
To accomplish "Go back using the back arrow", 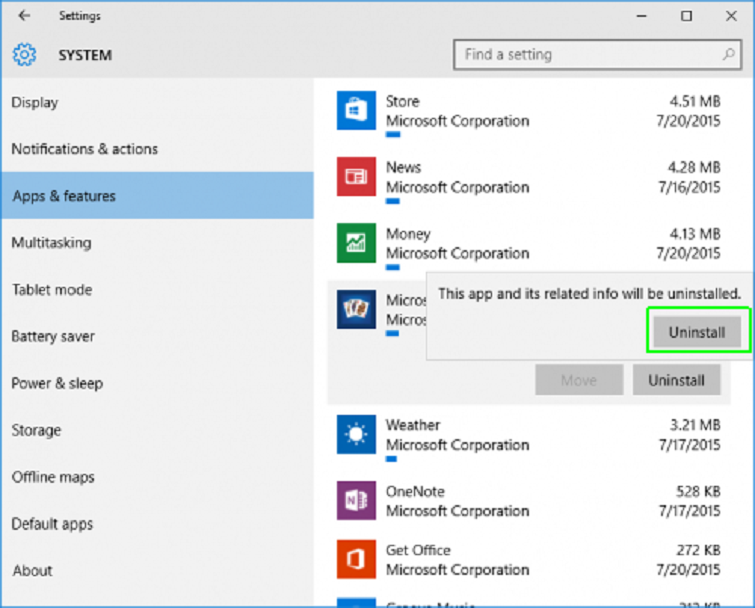I will pyautogui.click(x=24, y=16).
